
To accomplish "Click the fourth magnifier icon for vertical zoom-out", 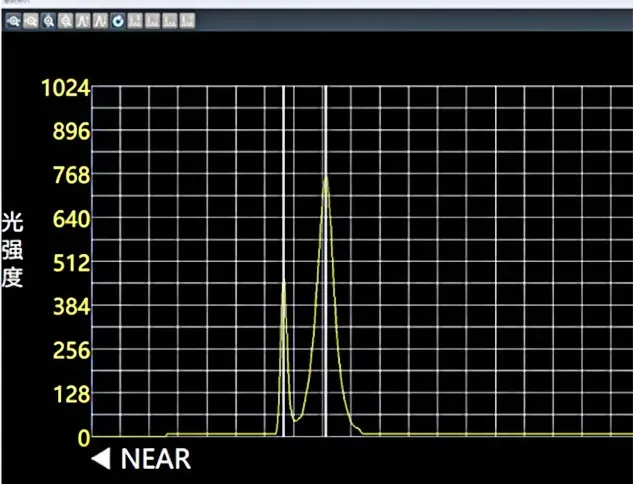I will (x=65, y=21).
